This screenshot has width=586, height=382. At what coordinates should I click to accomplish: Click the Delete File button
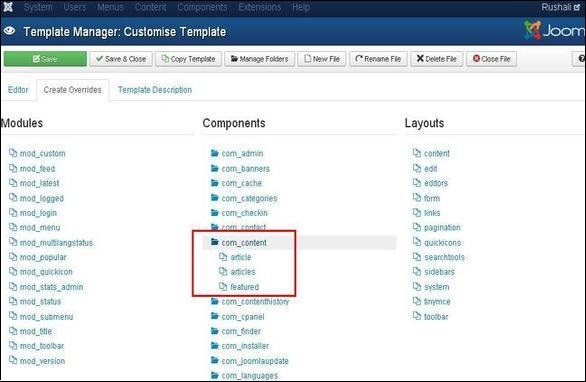pos(437,59)
